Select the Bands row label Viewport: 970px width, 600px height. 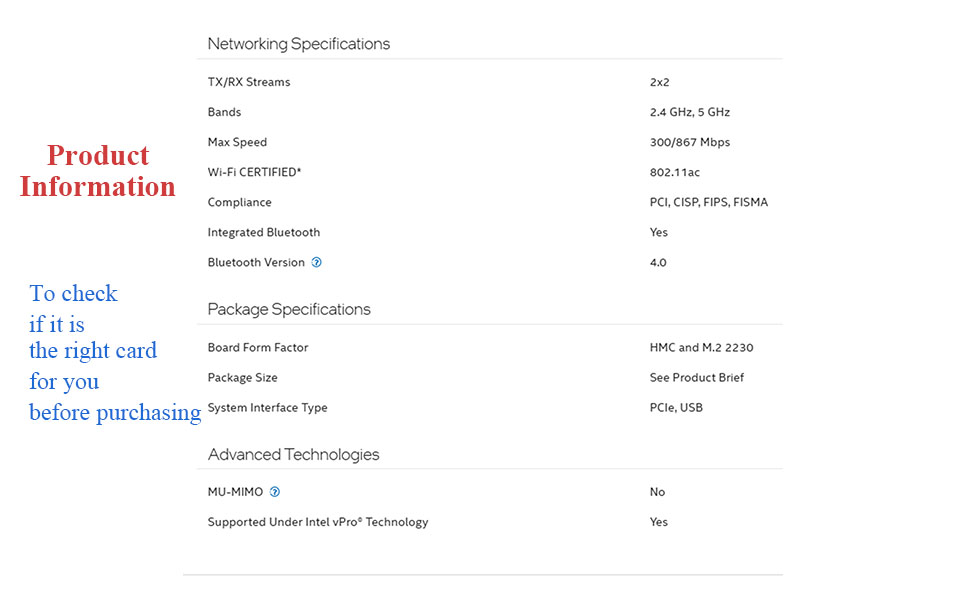[224, 112]
